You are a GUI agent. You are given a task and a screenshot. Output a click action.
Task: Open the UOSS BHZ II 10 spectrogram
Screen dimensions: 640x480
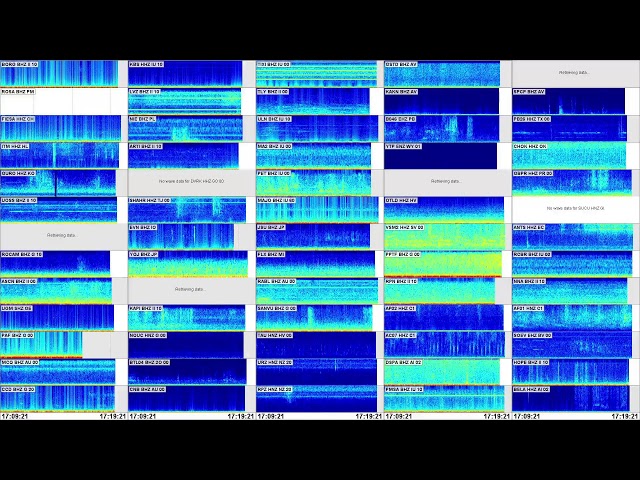coord(58,210)
